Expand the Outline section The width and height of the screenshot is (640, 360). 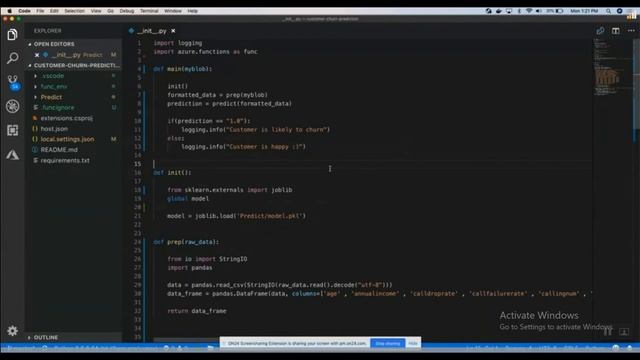(29, 338)
